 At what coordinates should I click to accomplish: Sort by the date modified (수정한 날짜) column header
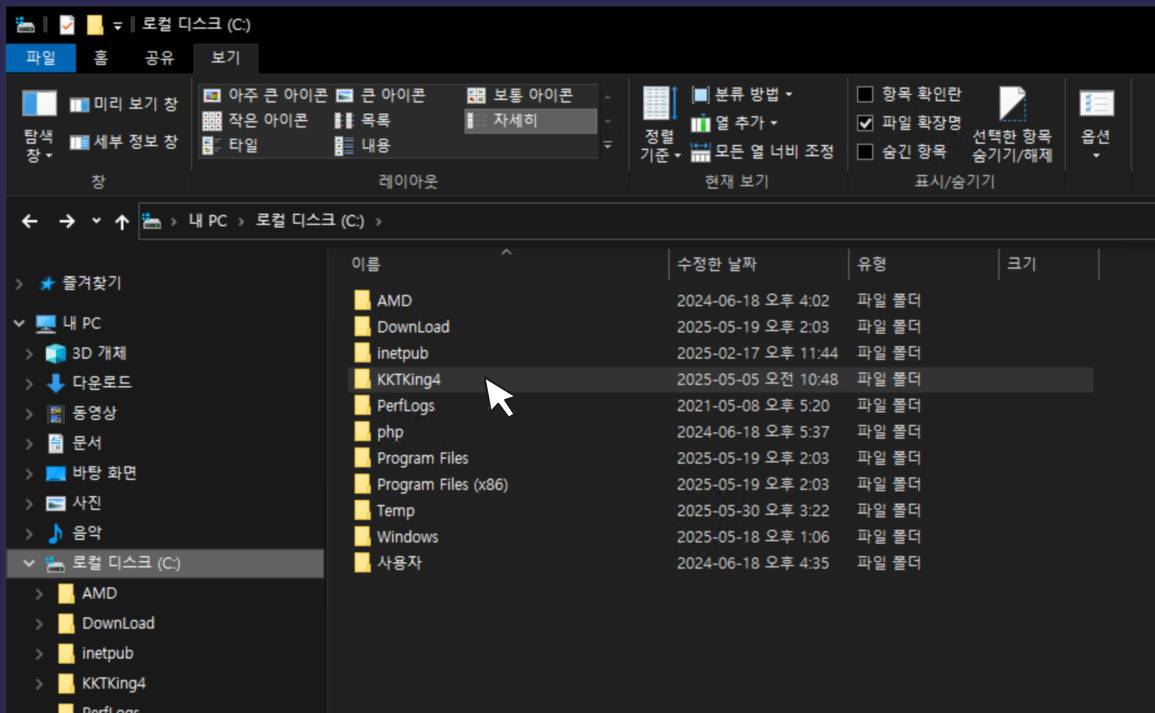click(x=717, y=264)
